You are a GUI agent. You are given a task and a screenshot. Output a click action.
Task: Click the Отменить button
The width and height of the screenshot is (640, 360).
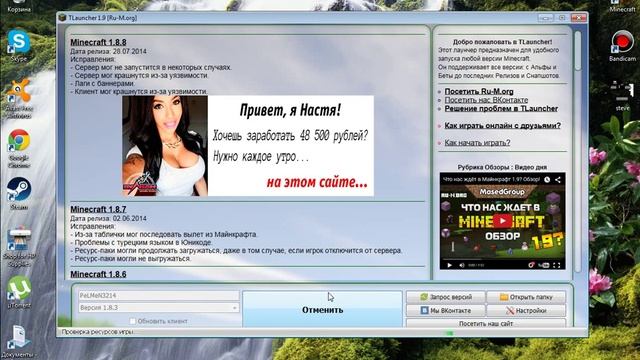322,309
